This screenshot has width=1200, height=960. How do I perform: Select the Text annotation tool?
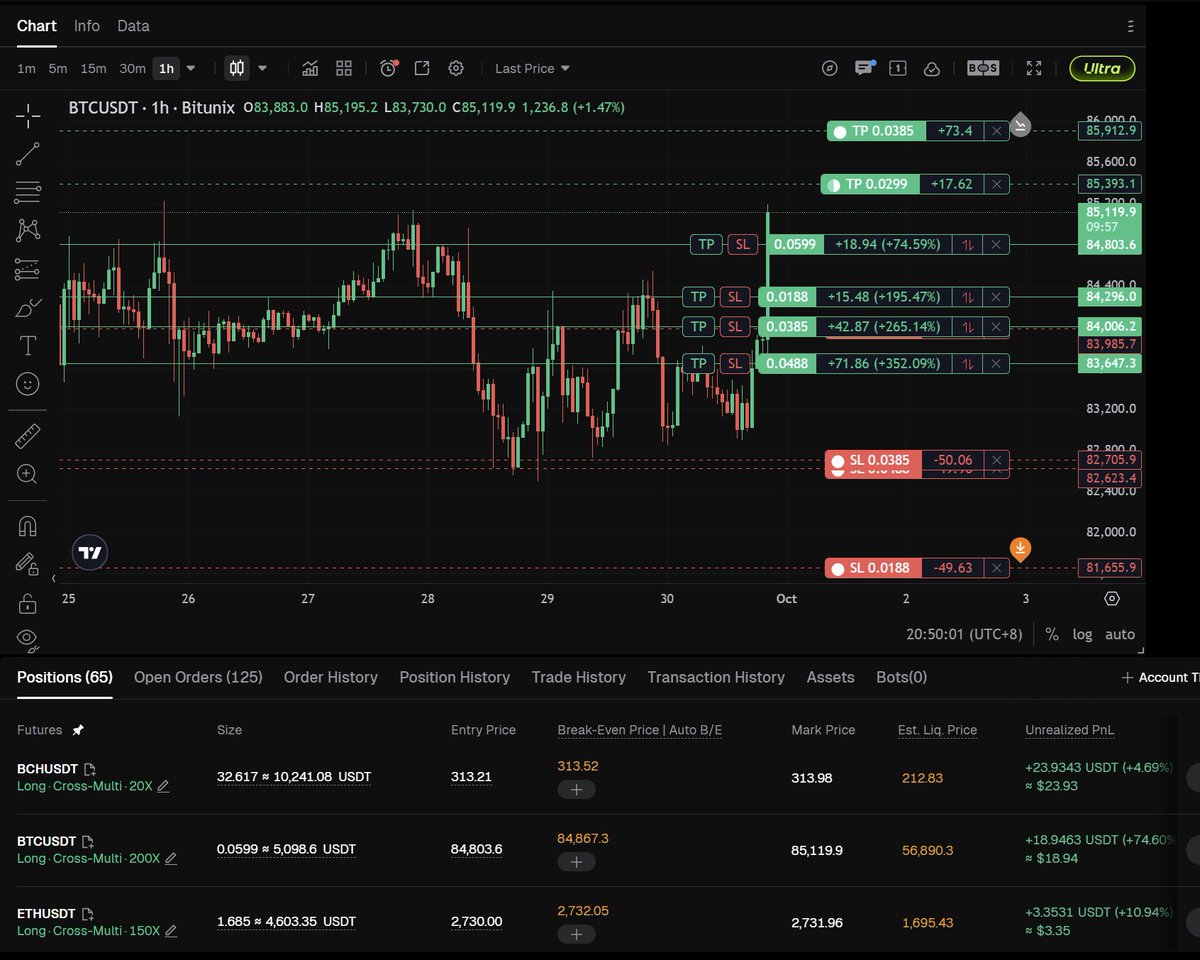28,346
